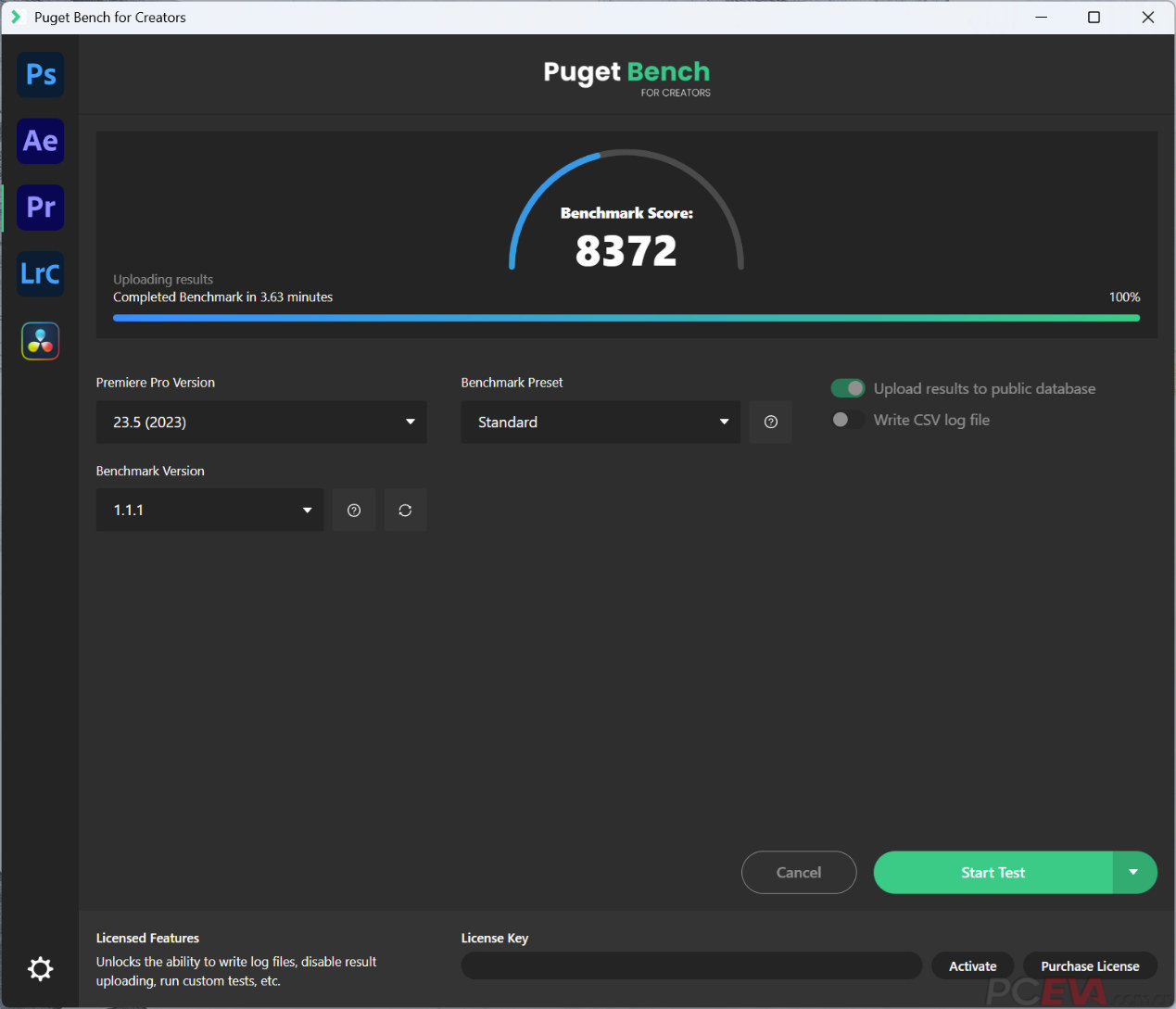This screenshot has width=1176, height=1009.
Task: Open the Lightroom Classic benchmark
Action: 41,274
